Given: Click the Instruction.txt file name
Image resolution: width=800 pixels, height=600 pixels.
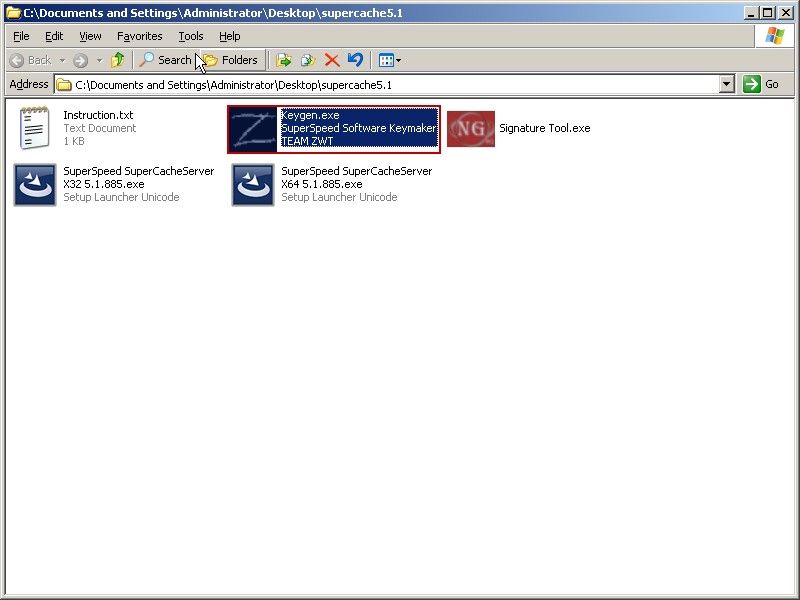Looking at the screenshot, I should coord(98,115).
